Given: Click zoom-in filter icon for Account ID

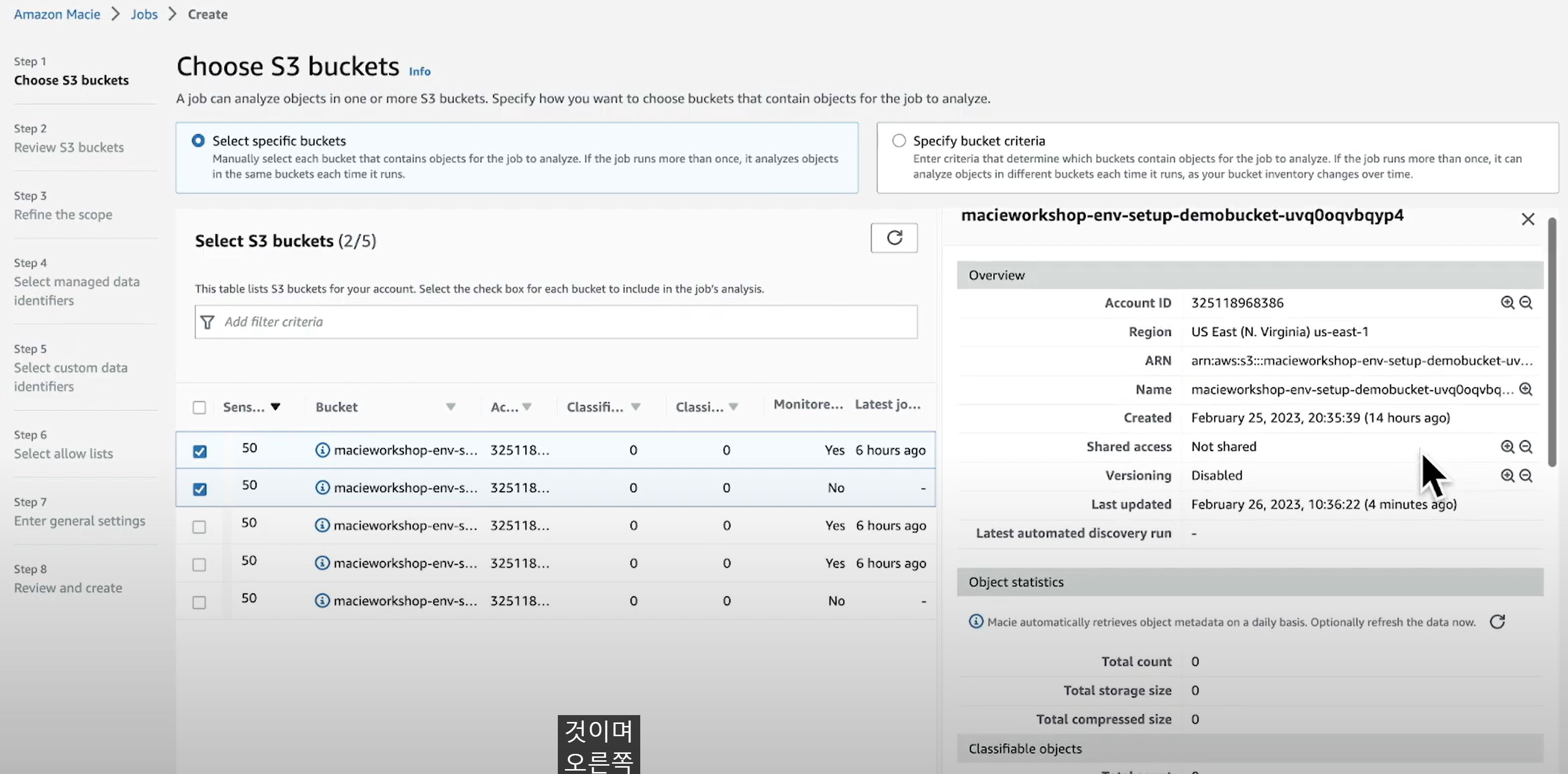Looking at the screenshot, I should pos(1507,303).
